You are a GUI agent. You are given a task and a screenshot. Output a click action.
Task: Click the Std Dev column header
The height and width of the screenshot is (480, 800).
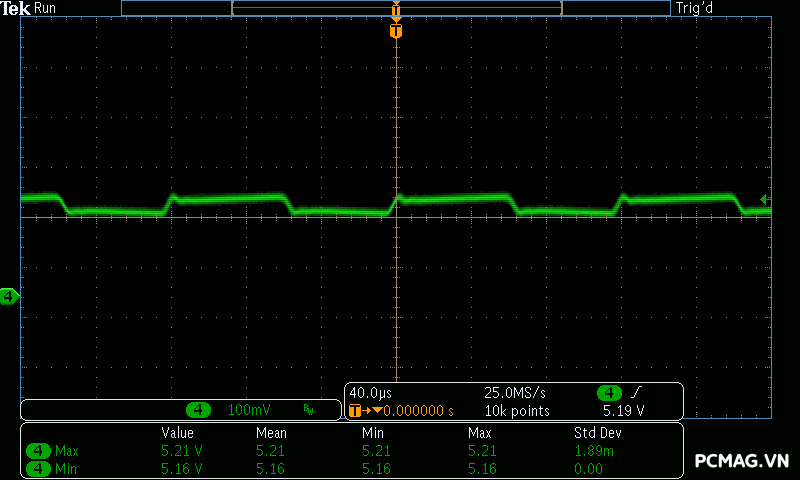598,433
